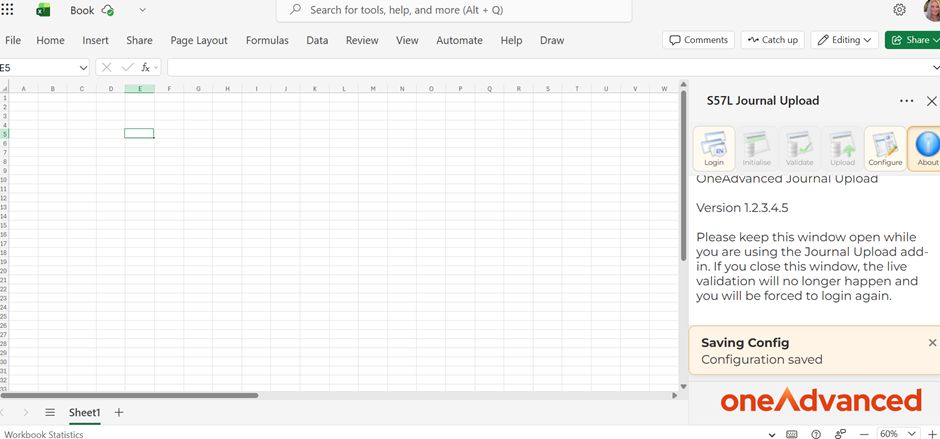Select column W header

tap(664, 89)
